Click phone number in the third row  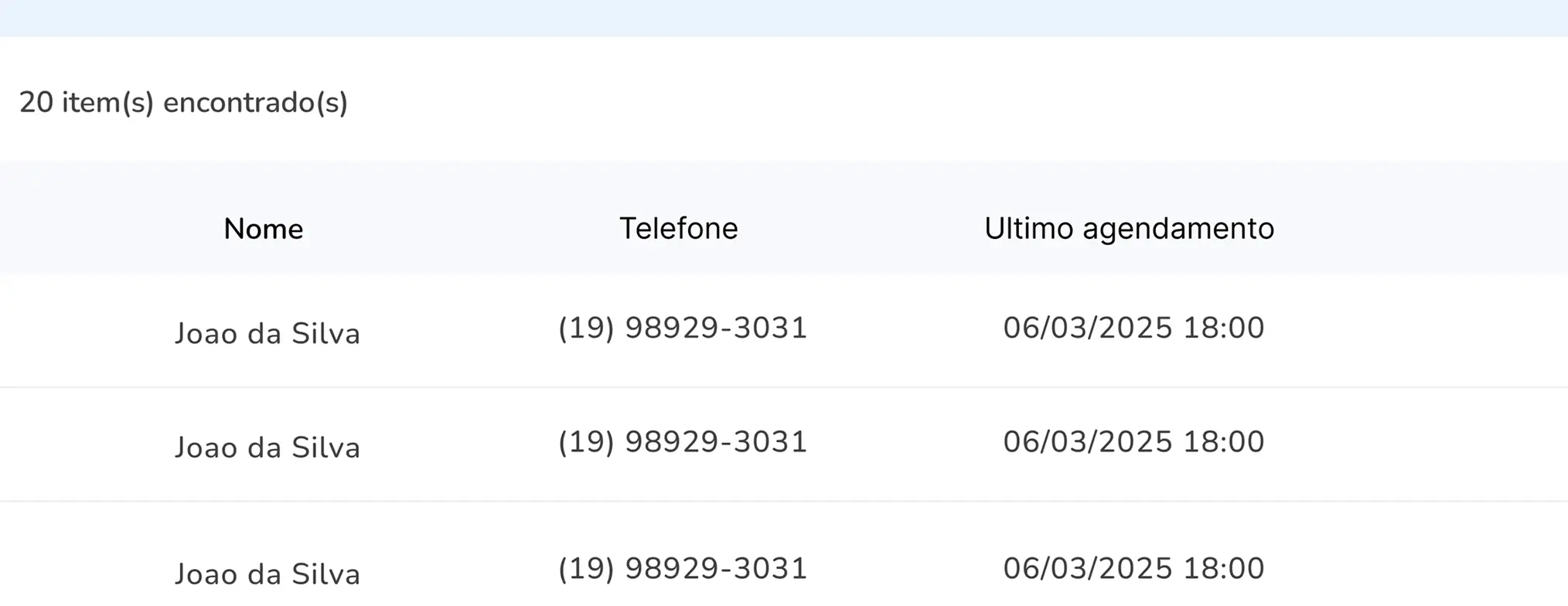(682, 568)
